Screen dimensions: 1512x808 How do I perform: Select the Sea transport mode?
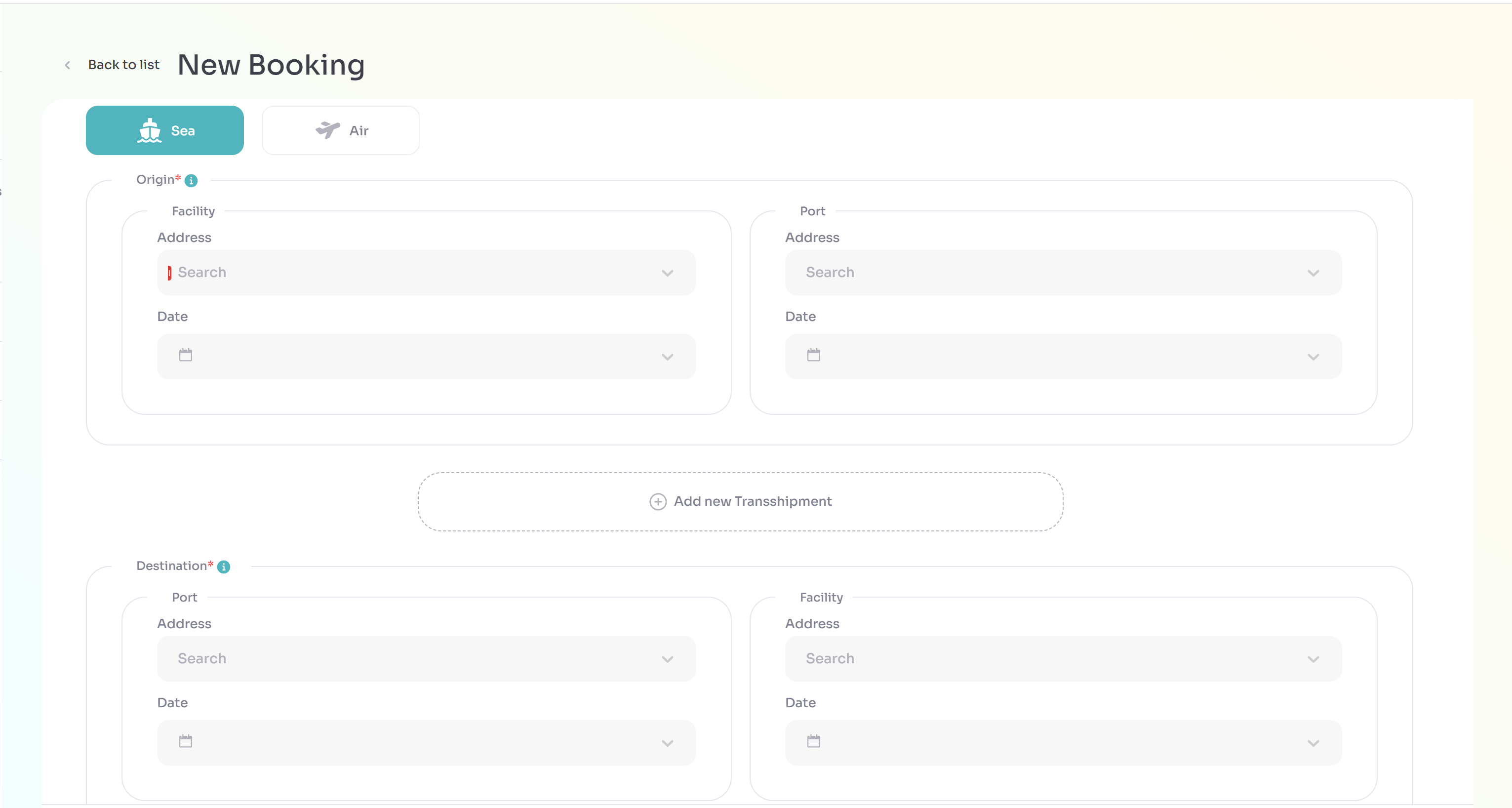click(x=165, y=130)
